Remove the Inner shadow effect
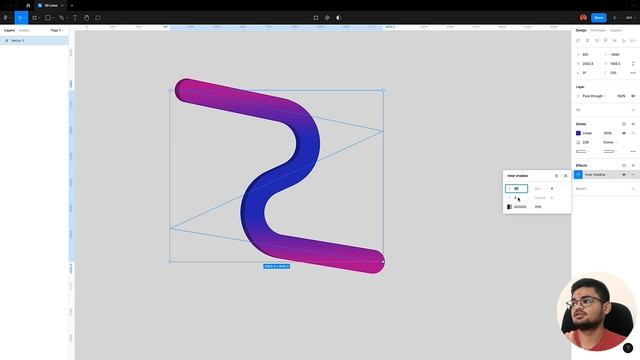 click(x=633, y=175)
